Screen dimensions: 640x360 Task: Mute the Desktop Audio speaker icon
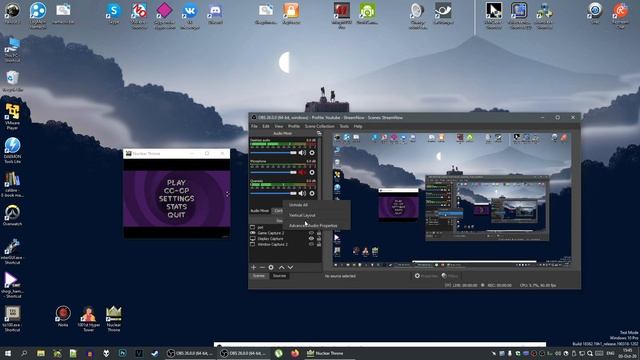(302, 153)
